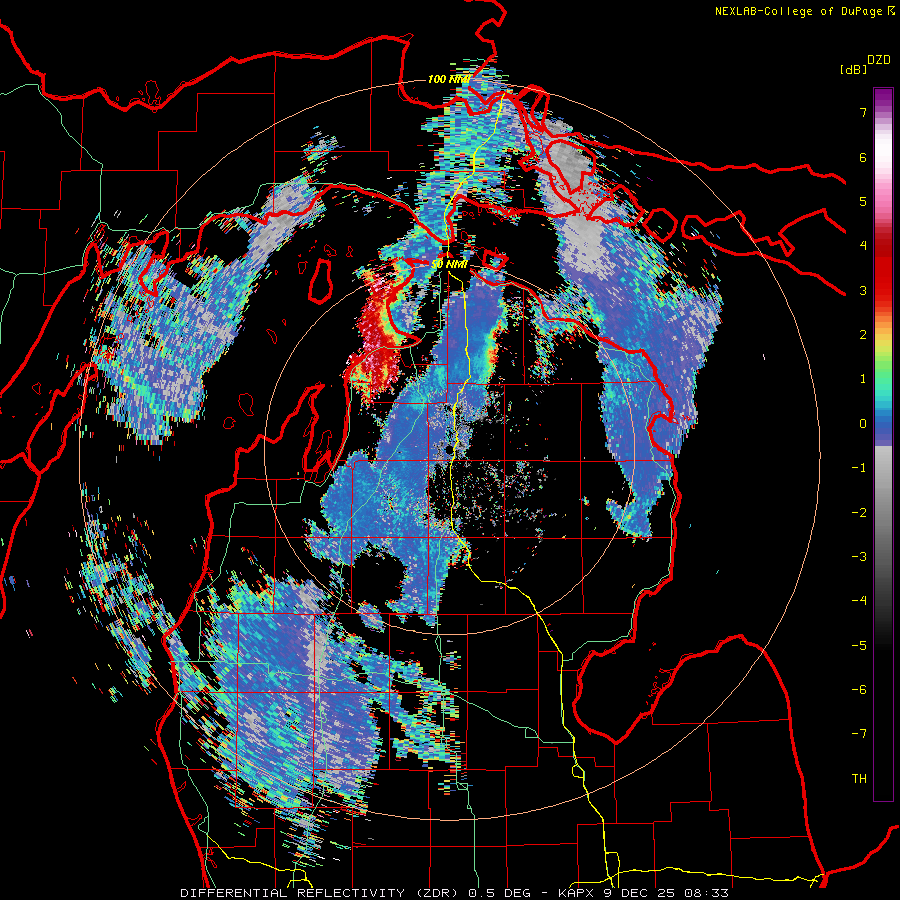Click the KAPX station identifier in caption
The height and width of the screenshot is (900, 900).
click(576, 893)
